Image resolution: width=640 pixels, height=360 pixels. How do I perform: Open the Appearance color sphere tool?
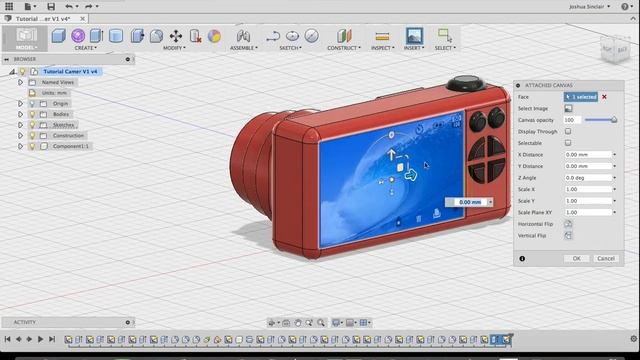[x=214, y=36]
